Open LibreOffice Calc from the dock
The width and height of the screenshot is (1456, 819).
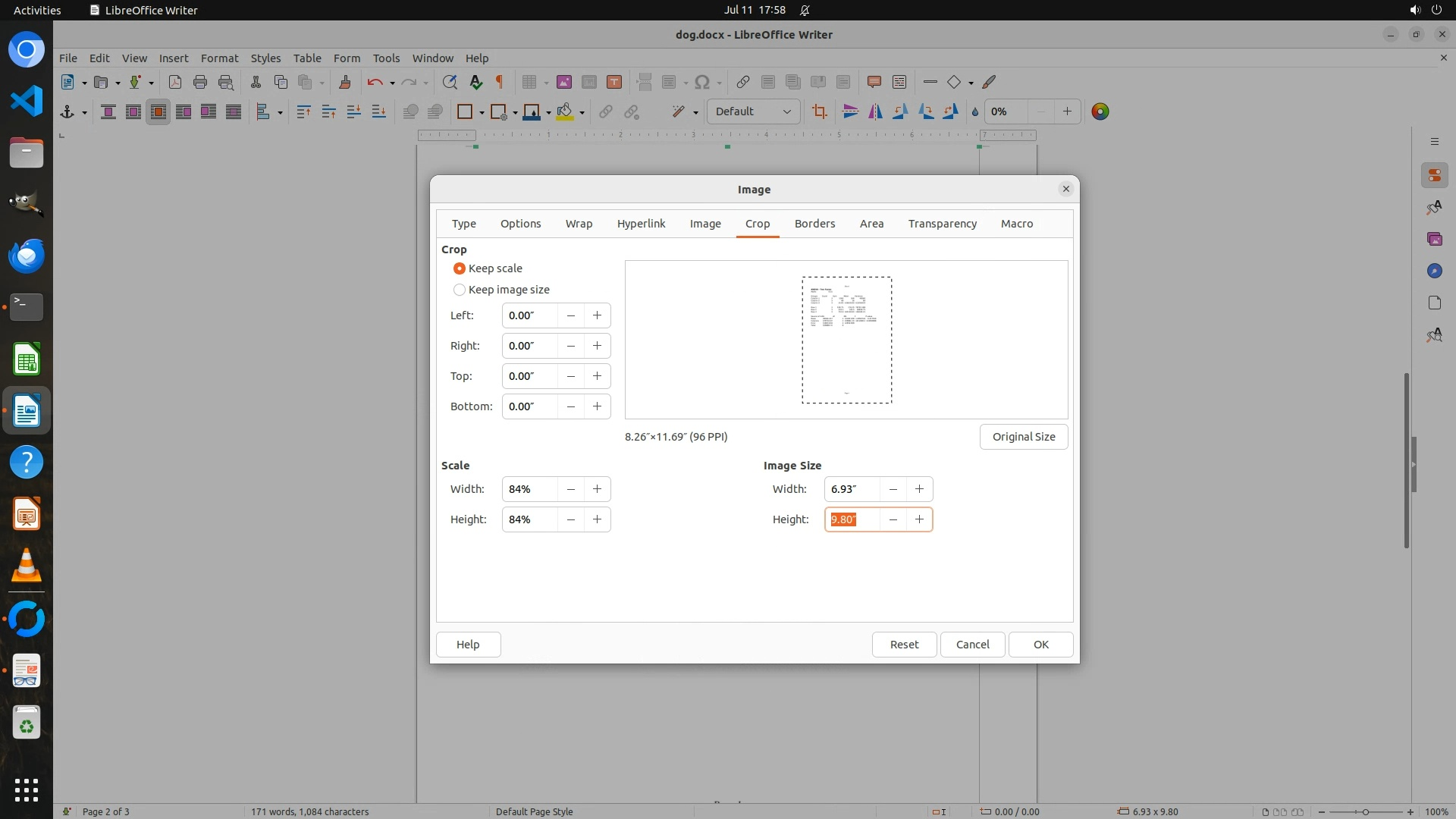[x=27, y=359]
